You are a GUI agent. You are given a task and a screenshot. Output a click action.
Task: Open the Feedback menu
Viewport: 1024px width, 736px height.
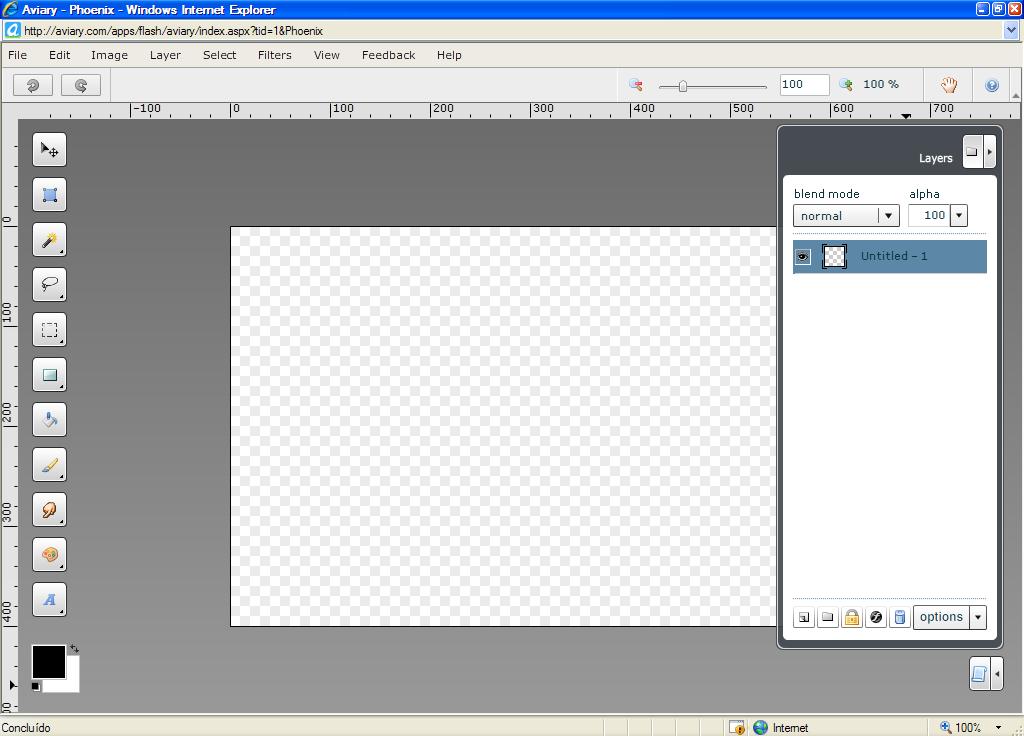389,56
